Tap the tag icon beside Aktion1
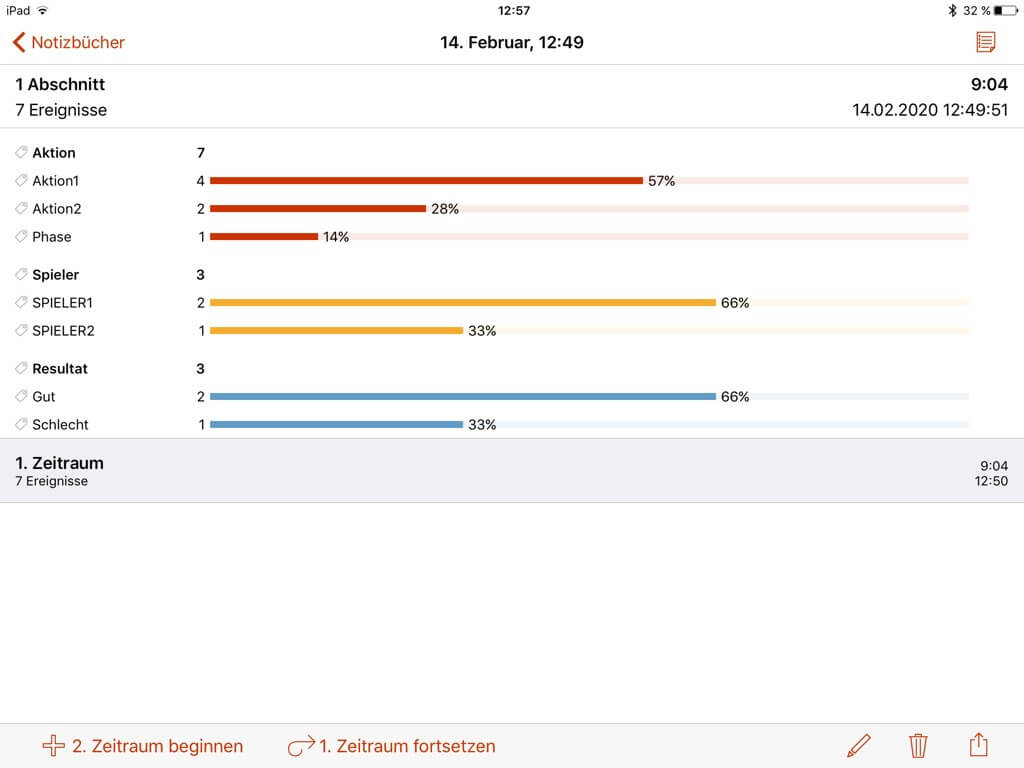1024x768 pixels. pyautogui.click(x=22, y=180)
